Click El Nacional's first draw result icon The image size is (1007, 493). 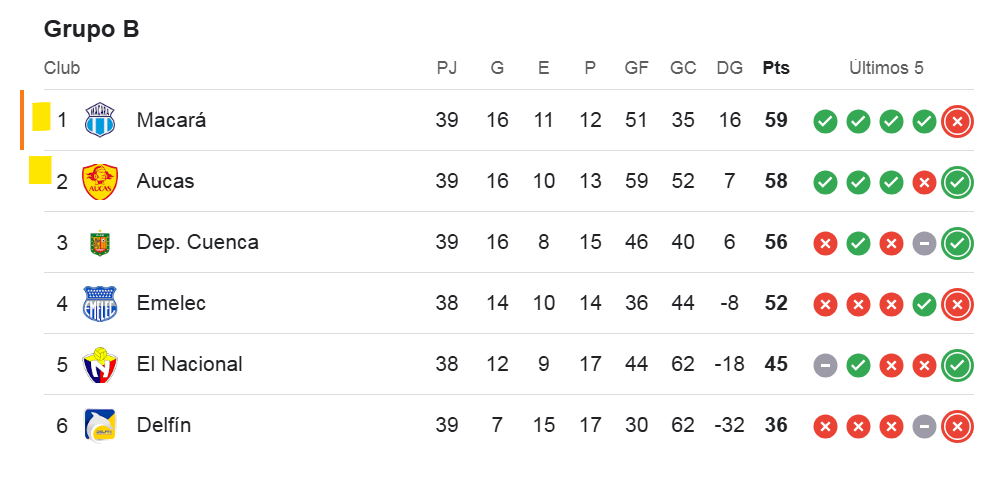825,366
